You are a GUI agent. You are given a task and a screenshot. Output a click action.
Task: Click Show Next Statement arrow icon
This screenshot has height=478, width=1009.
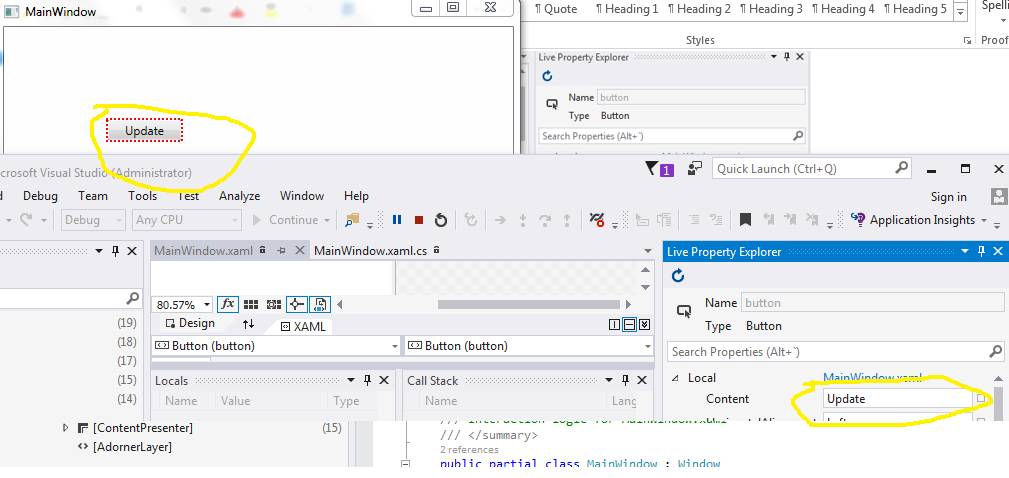point(500,220)
